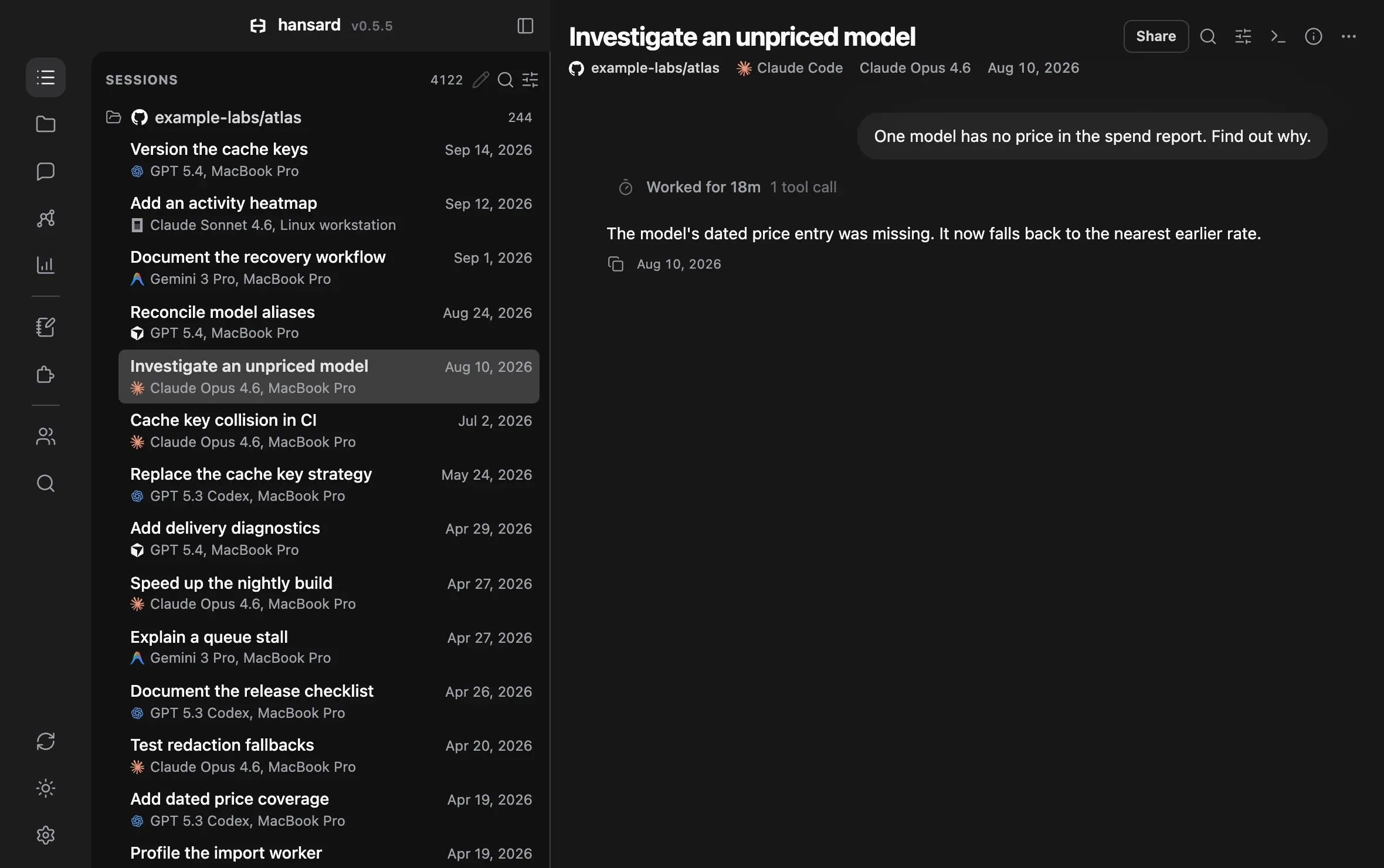Click the search icon in left sidebar
Image resolution: width=1384 pixels, height=868 pixels.
tap(46, 483)
